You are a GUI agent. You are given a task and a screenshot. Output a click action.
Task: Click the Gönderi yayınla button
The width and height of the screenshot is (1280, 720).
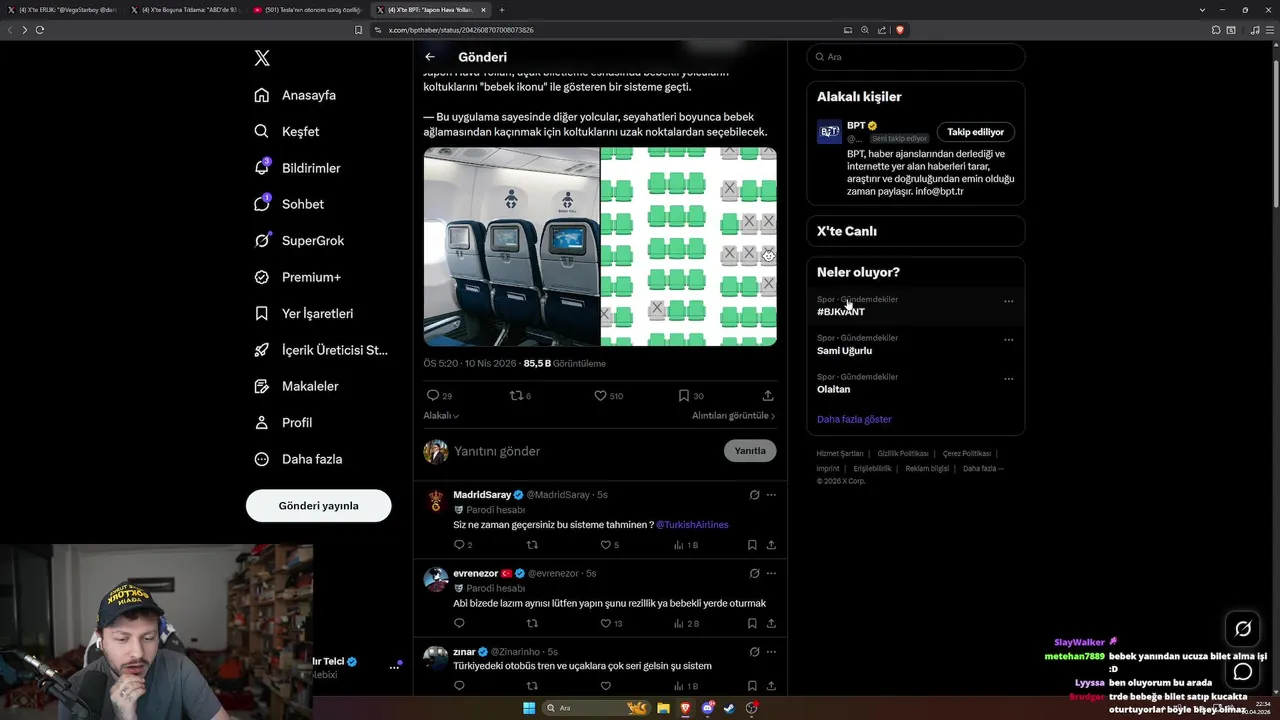coord(318,505)
